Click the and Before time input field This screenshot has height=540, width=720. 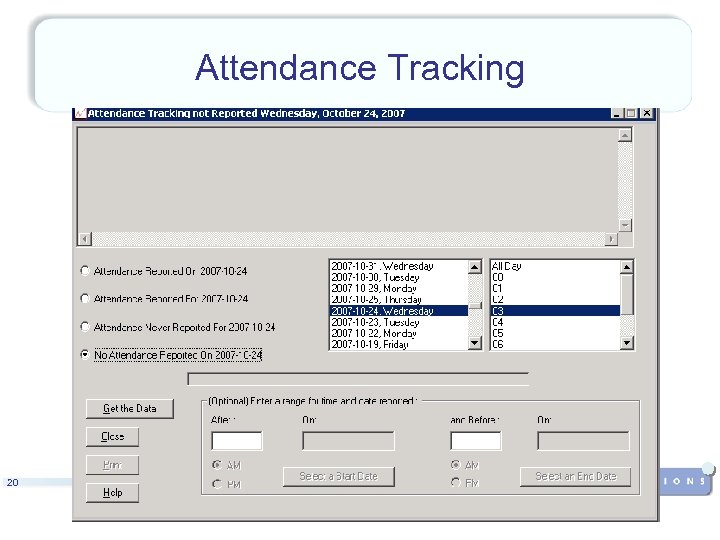(476, 441)
